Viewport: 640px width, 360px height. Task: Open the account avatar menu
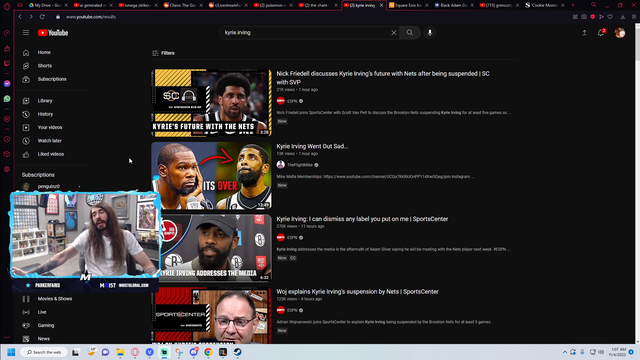point(620,33)
